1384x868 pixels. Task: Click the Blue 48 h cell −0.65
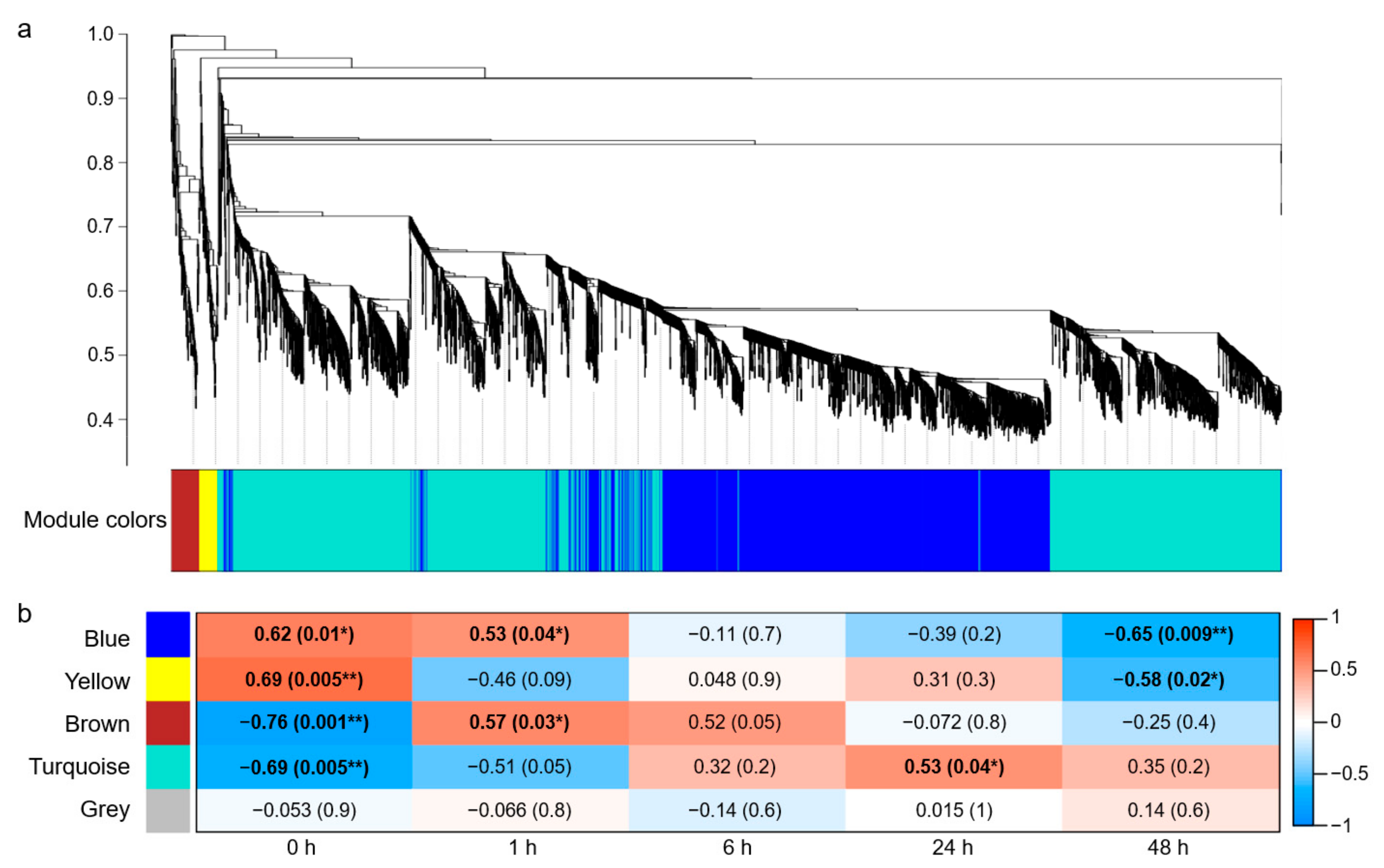click(x=1169, y=635)
